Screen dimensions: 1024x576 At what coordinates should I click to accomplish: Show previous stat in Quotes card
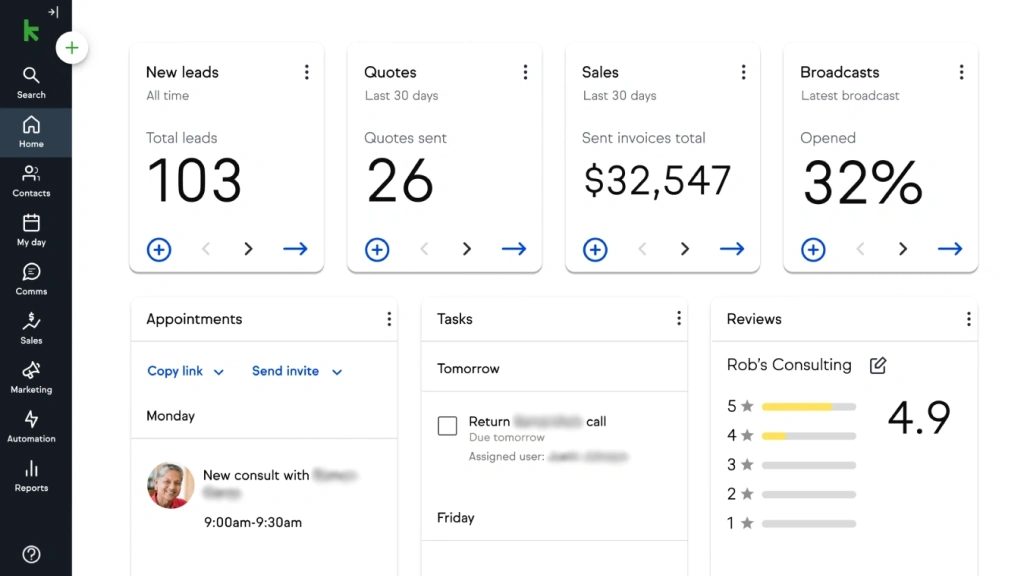(x=424, y=249)
